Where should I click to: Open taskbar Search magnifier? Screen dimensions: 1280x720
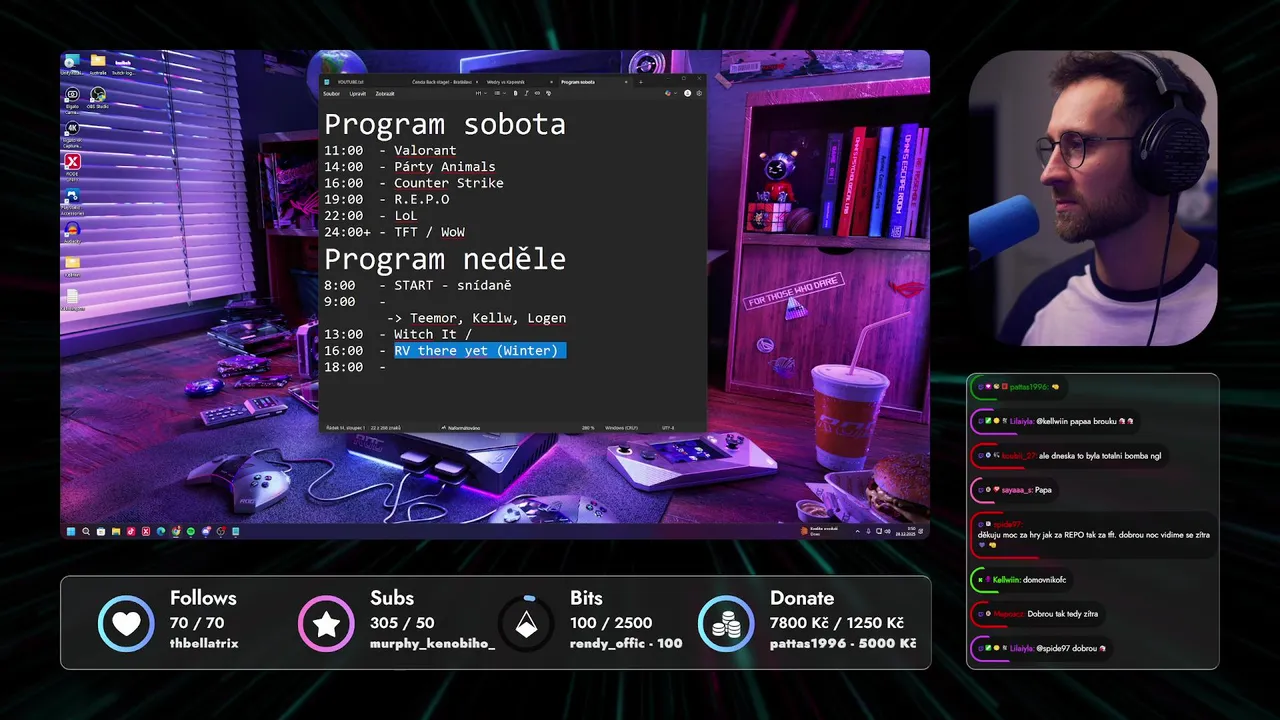(x=86, y=532)
